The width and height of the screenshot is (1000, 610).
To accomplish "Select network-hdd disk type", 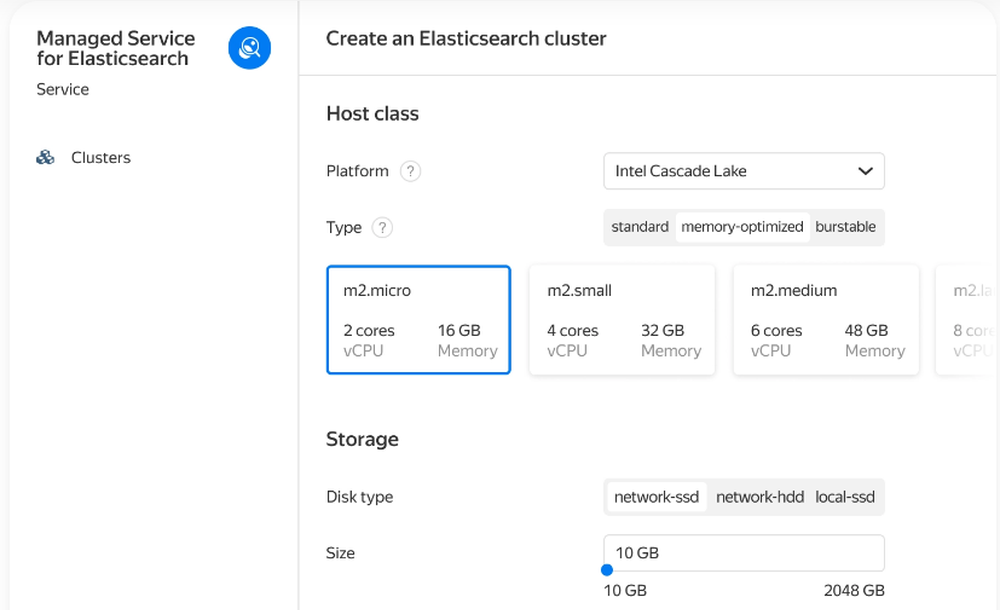I will 760,497.
